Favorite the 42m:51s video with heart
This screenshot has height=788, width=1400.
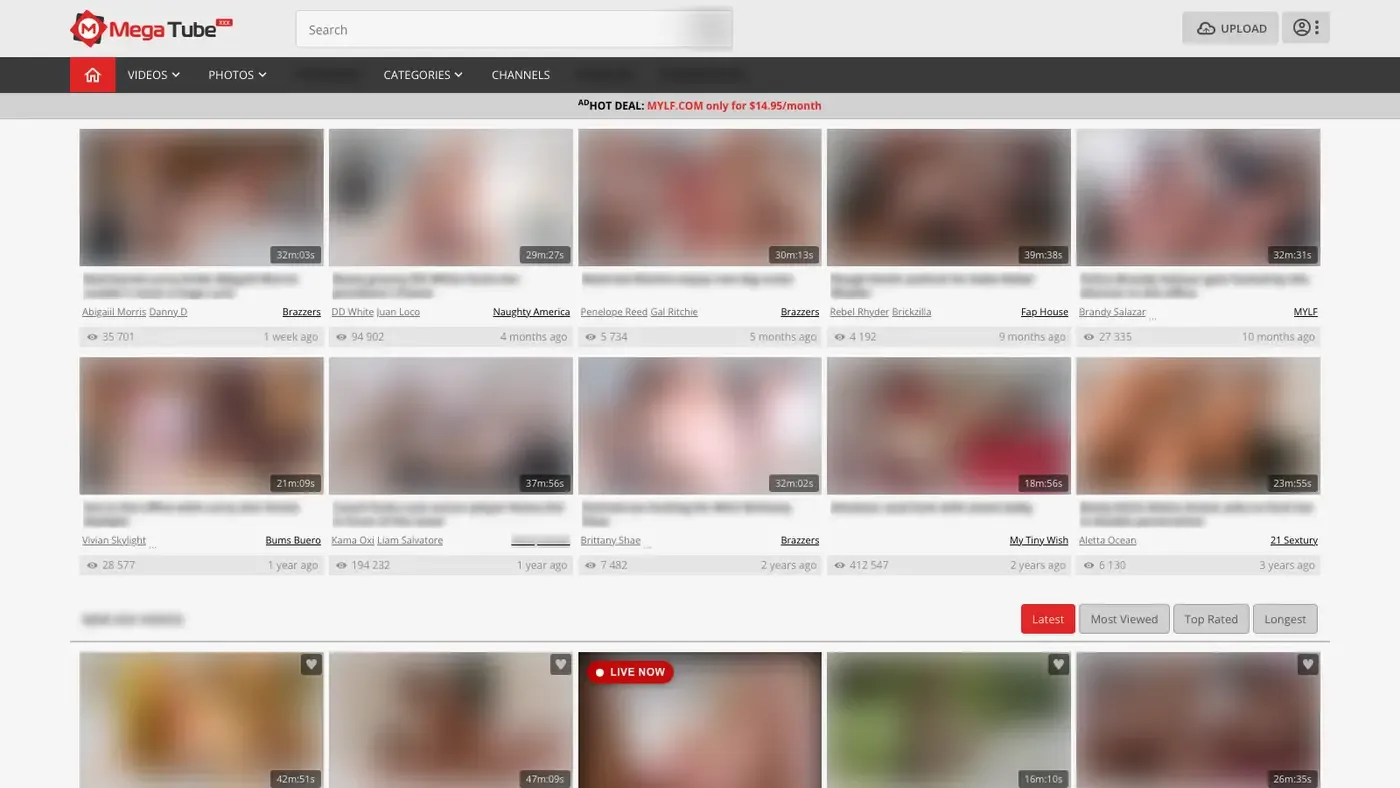point(311,664)
